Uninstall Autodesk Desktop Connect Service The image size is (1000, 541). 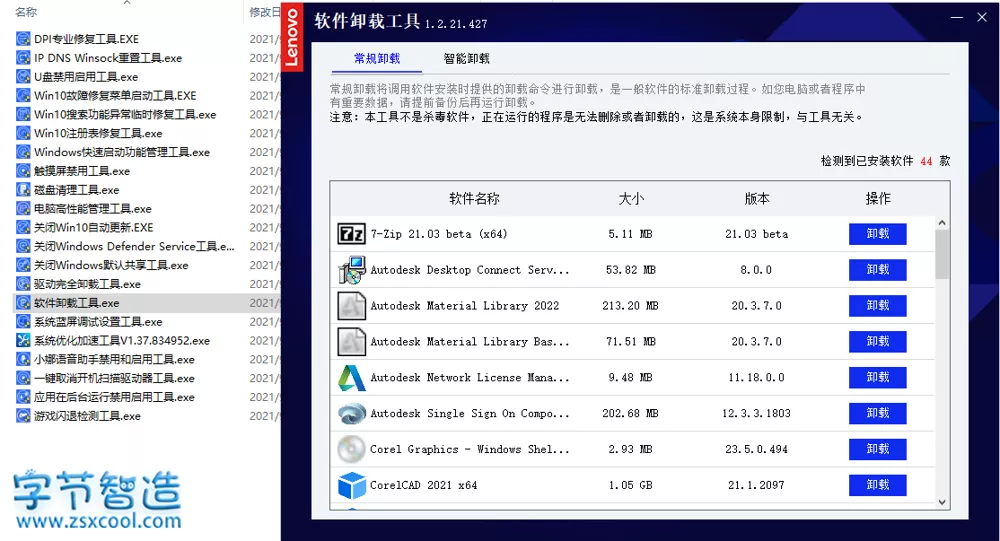[878, 270]
